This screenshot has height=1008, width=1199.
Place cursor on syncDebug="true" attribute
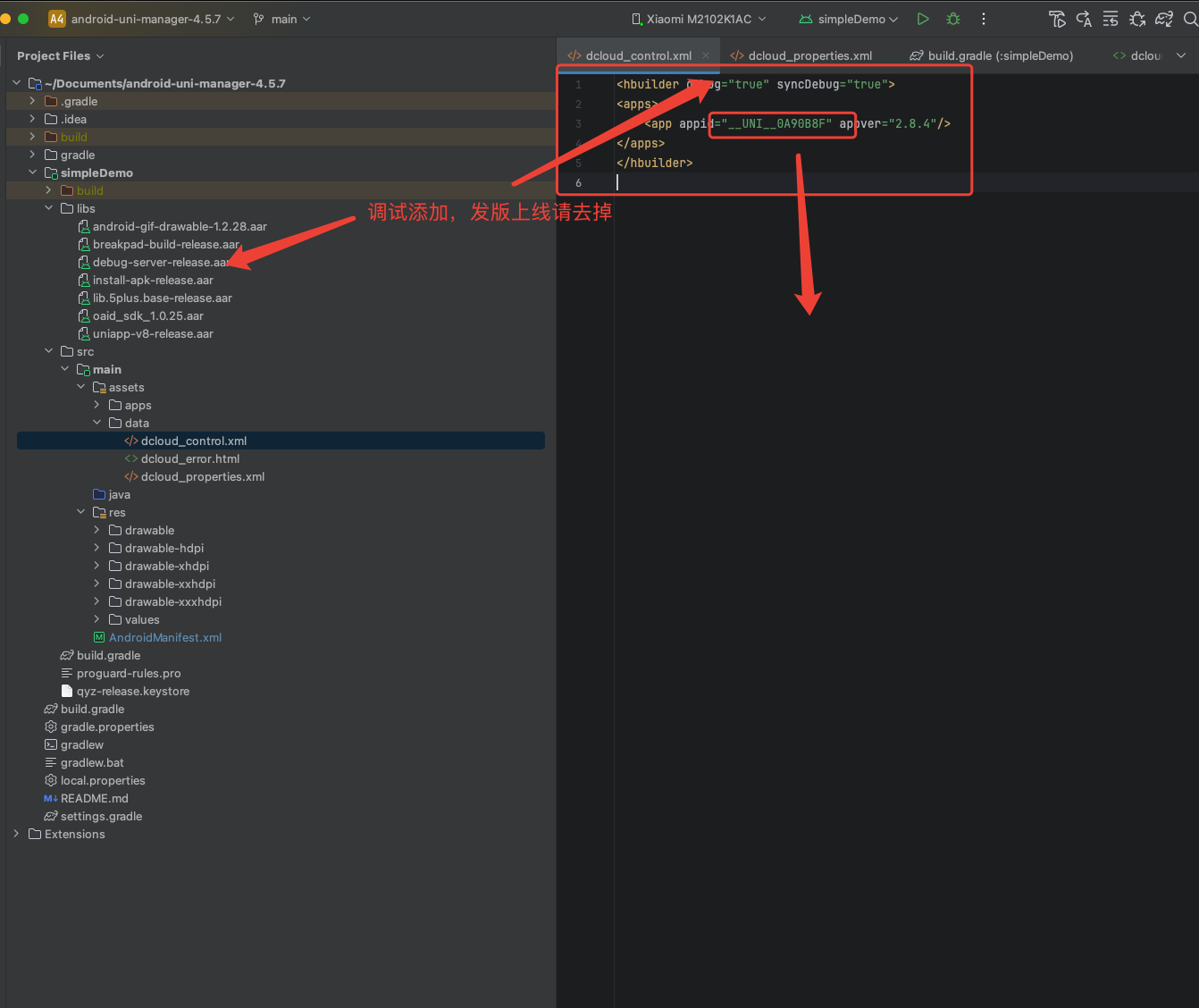(832, 84)
